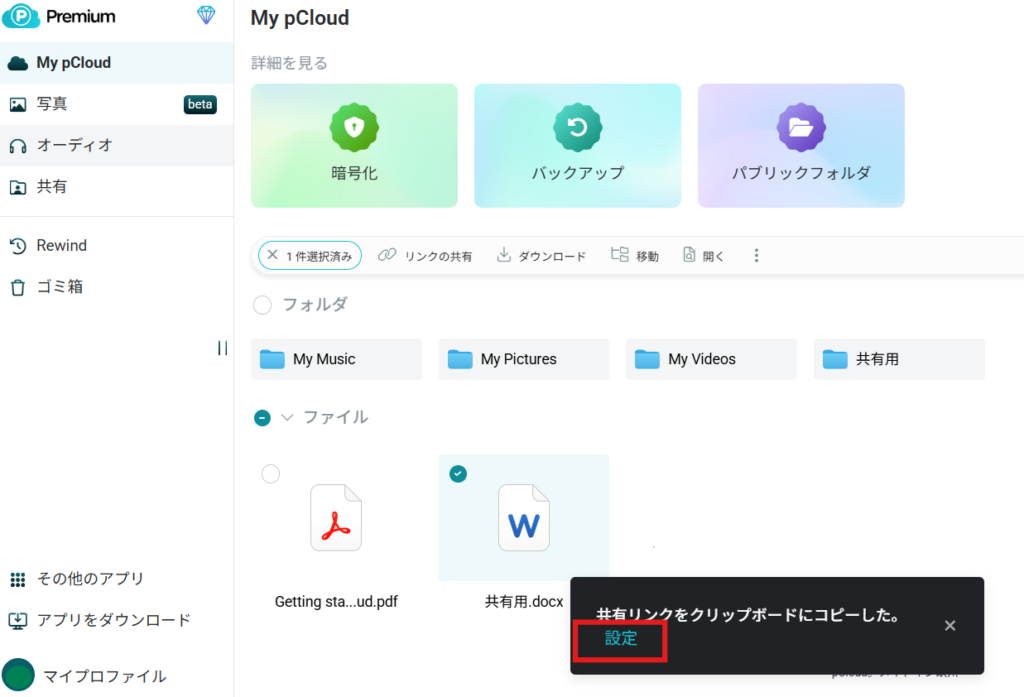Go to 写真 in the sidebar
This screenshot has width=1024, height=697.
click(52, 104)
